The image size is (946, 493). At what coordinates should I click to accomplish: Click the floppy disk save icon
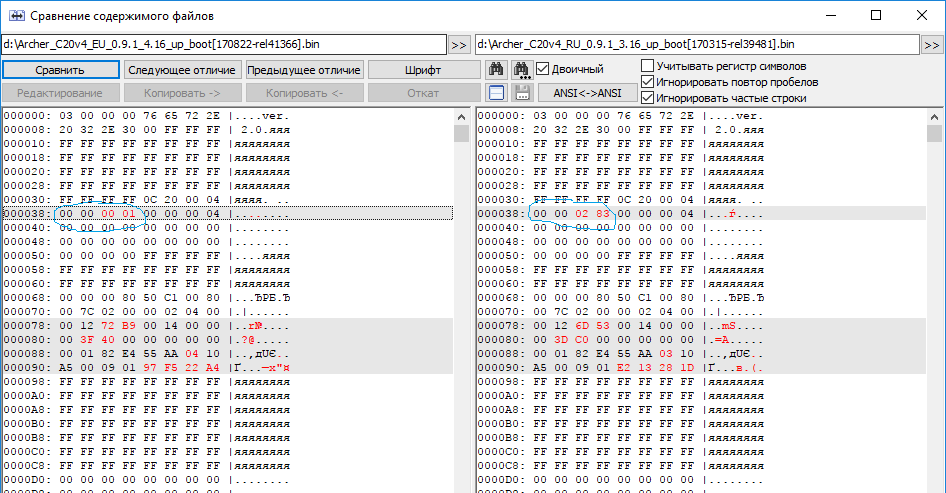tap(522, 93)
